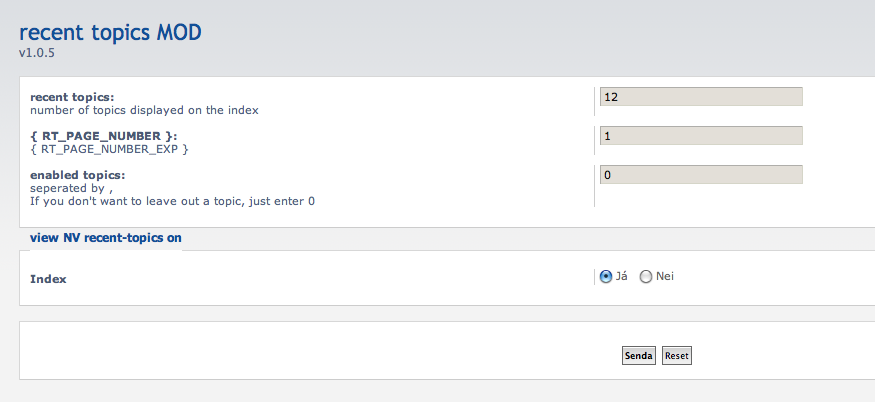Click the "just enter 0" hint line
Screen dimensions: 875x402
pyautogui.click(x=172, y=201)
